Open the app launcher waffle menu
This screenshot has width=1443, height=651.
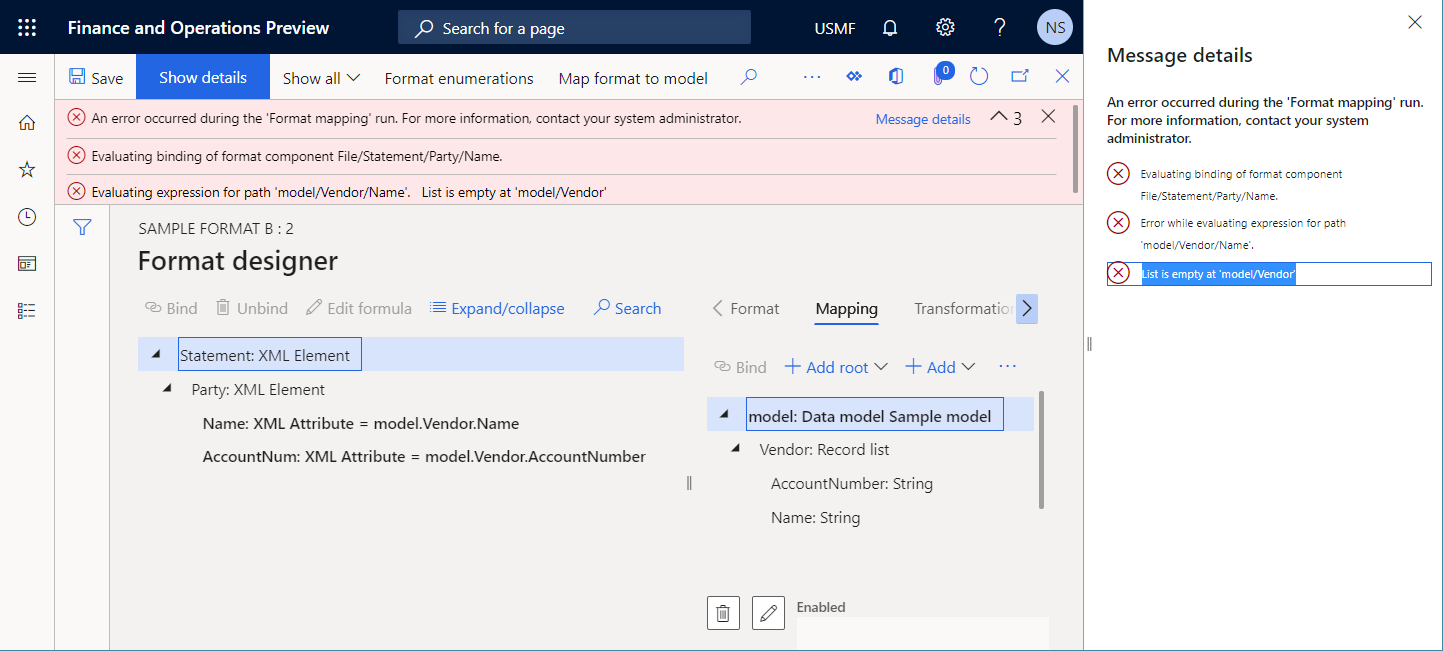point(27,27)
